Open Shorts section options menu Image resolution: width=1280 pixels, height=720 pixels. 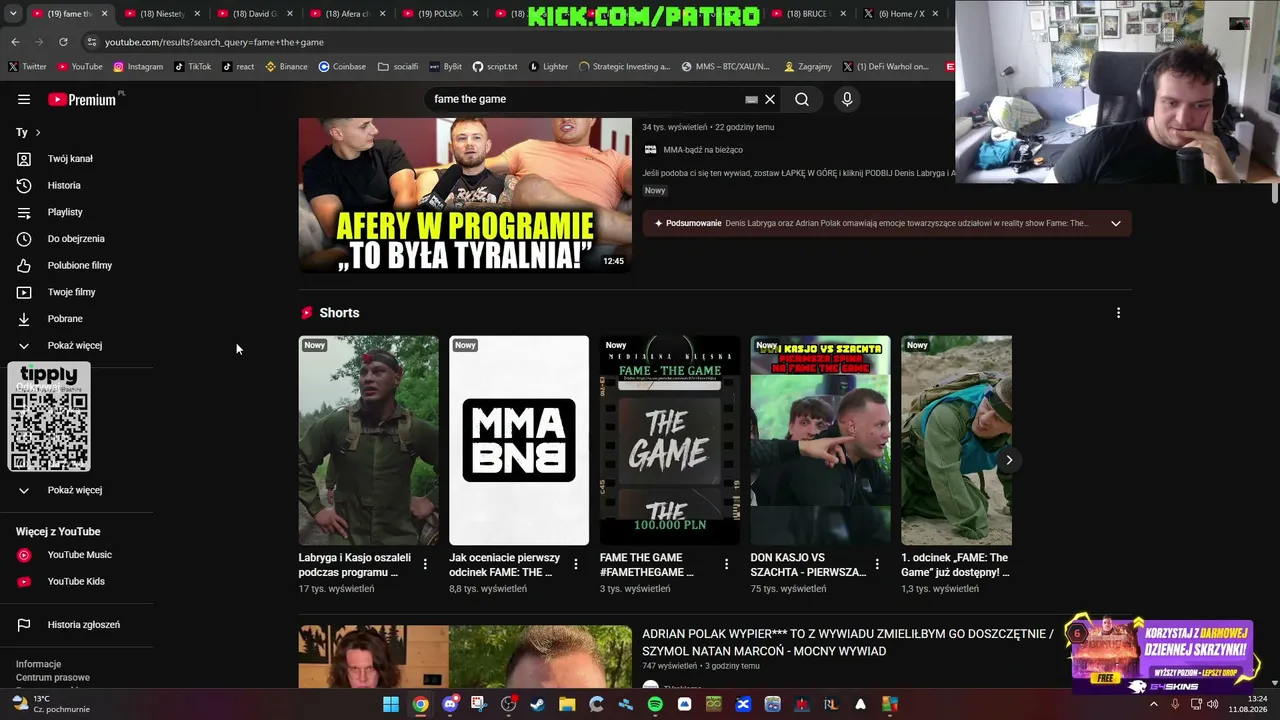[x=1118, y=313]
